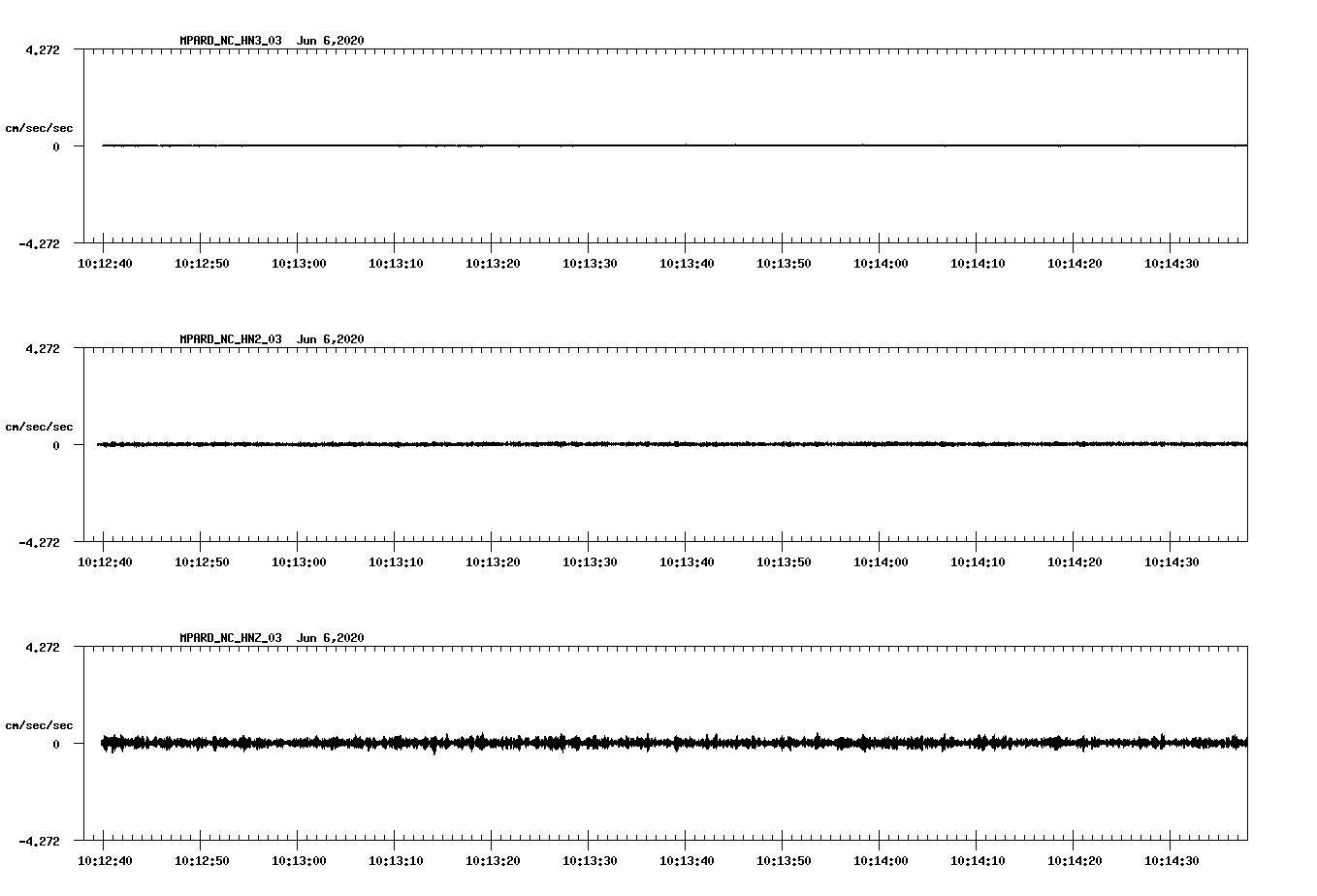The width and height of the screenshot is (1317, 896).
Task: Pick 10:13:40 time label under HNZ plot
Action: point(687,861)
